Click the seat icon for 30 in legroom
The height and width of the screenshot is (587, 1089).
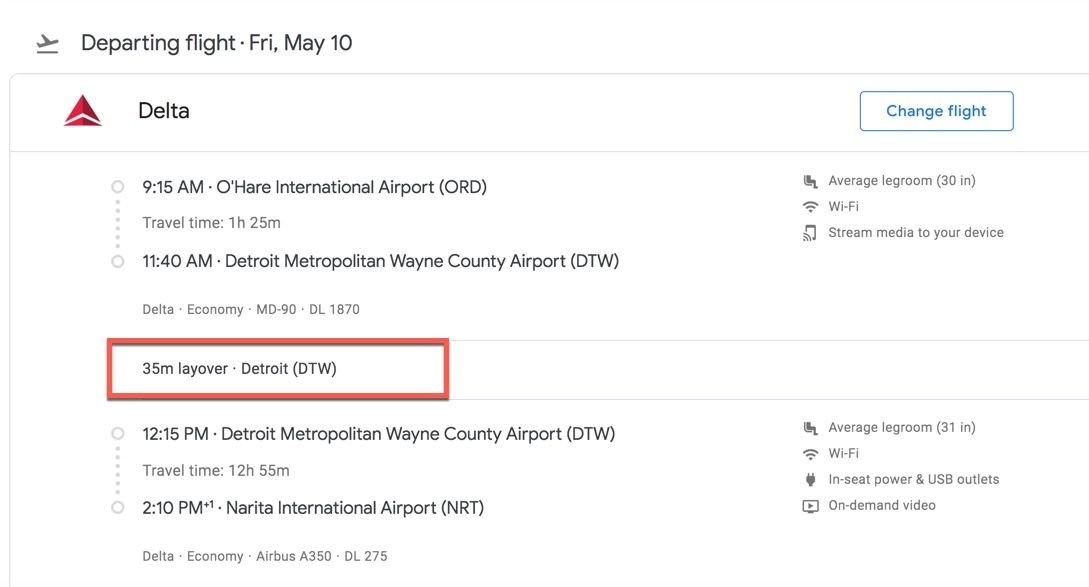(x=810, y=181)
